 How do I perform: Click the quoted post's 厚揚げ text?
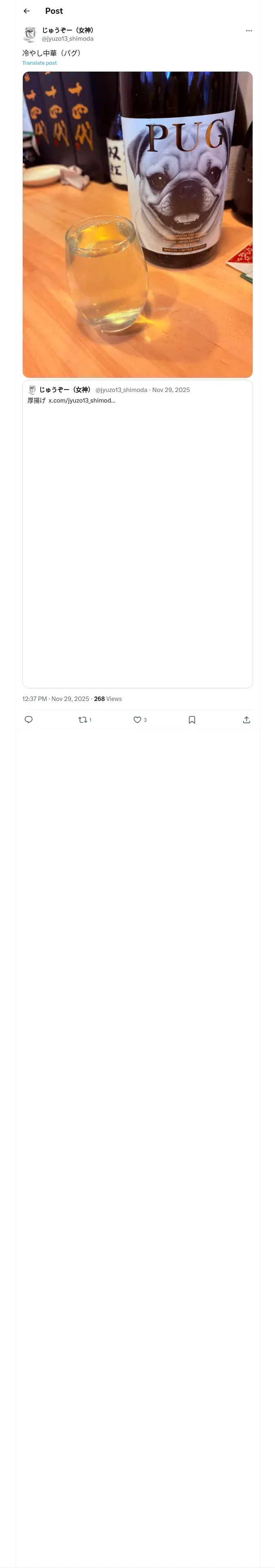point(36,401)
